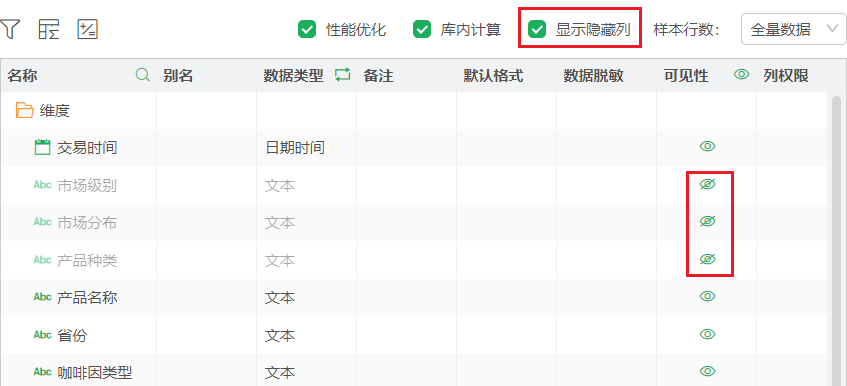847x386 pixels.
Task: Toggle the 库内计算 checkbox
Action: (x=422, y=29)
